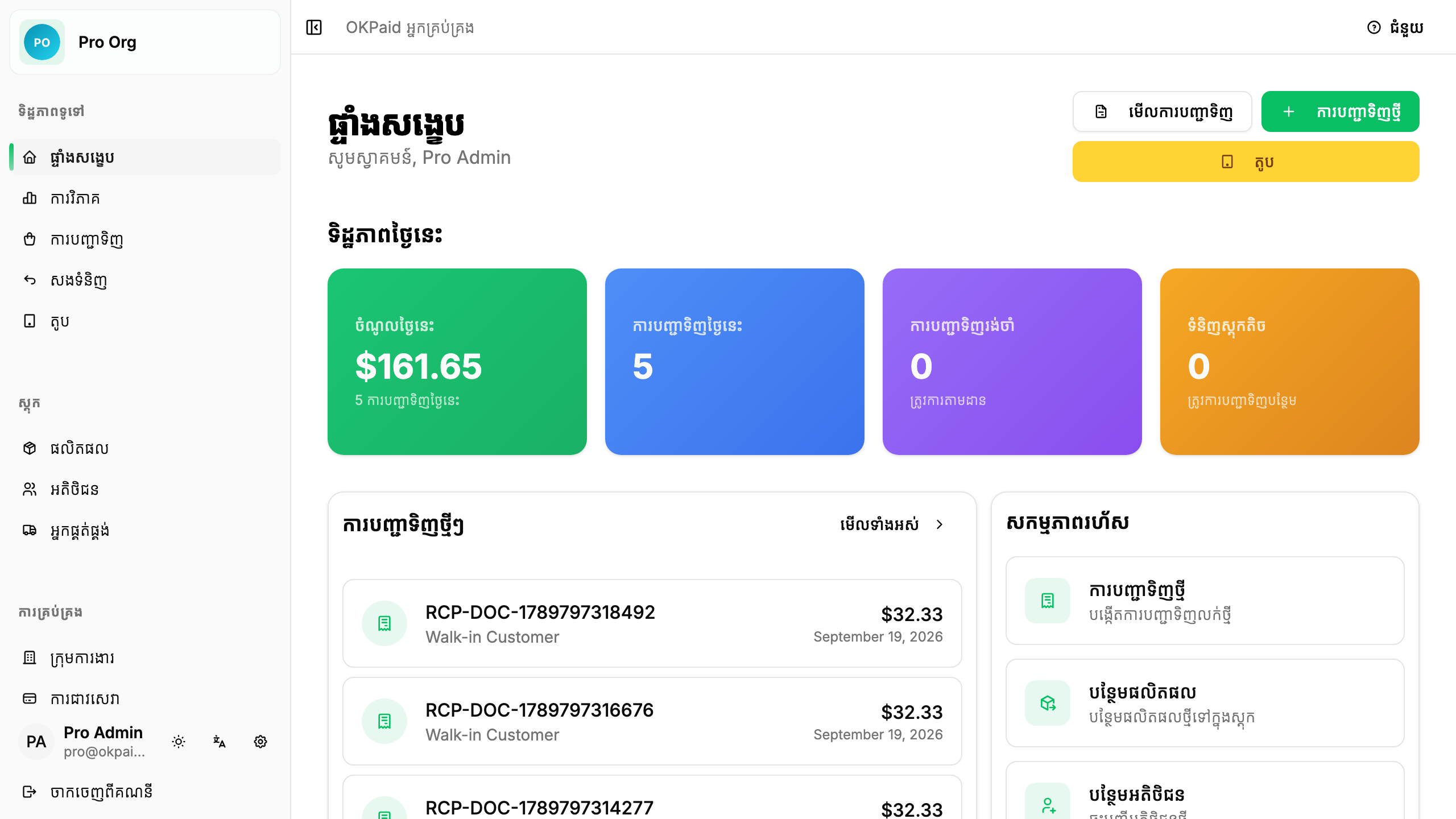Click the ជំនួយ help text
Screen dimensions: 1456x819
click(1407, 27)
